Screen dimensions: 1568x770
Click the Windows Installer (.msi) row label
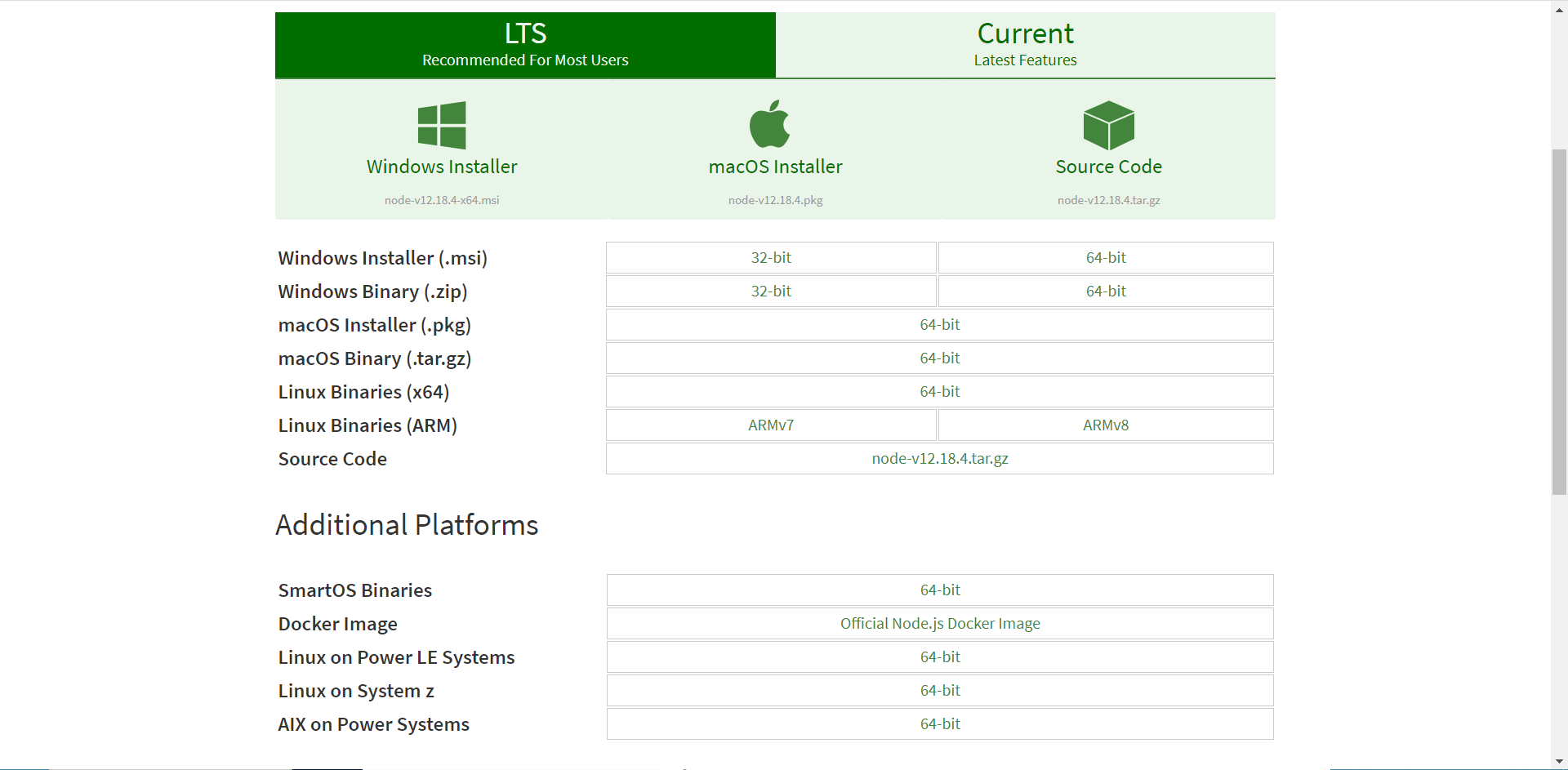(x=382, y=258)
